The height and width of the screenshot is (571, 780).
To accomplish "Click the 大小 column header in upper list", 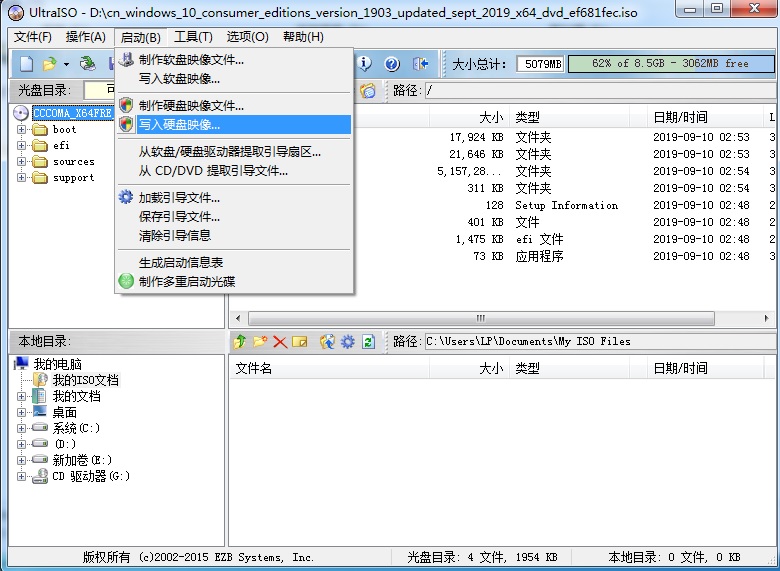I will [469, 117].
